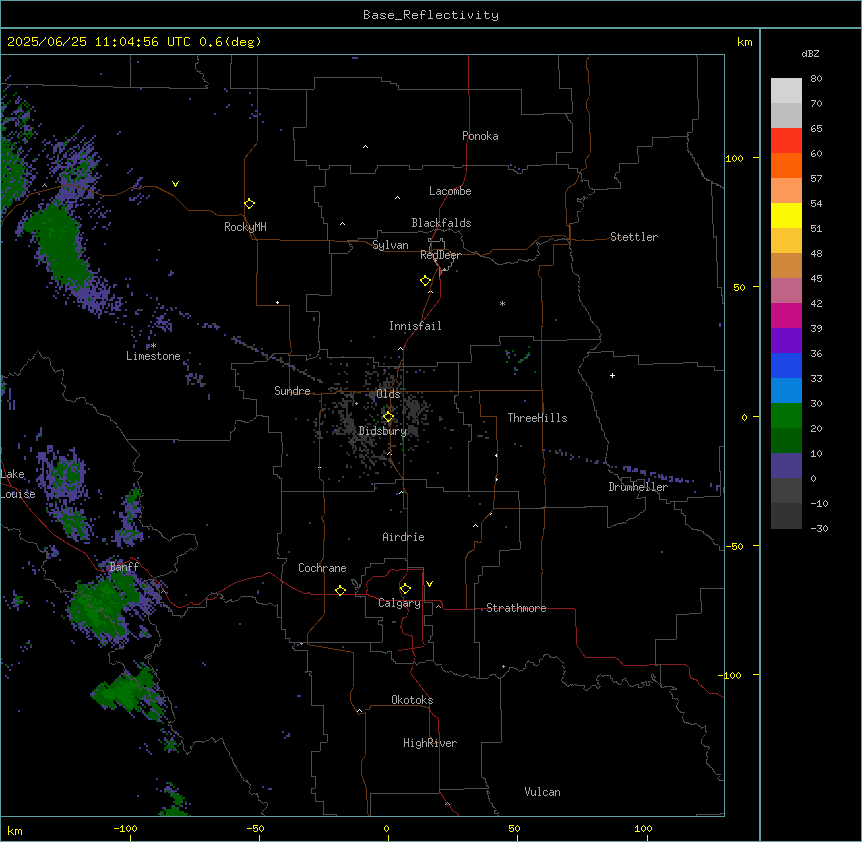Click the km unit label at bottom-left
This screenshot has height=842, width=862.
point(15,830)
